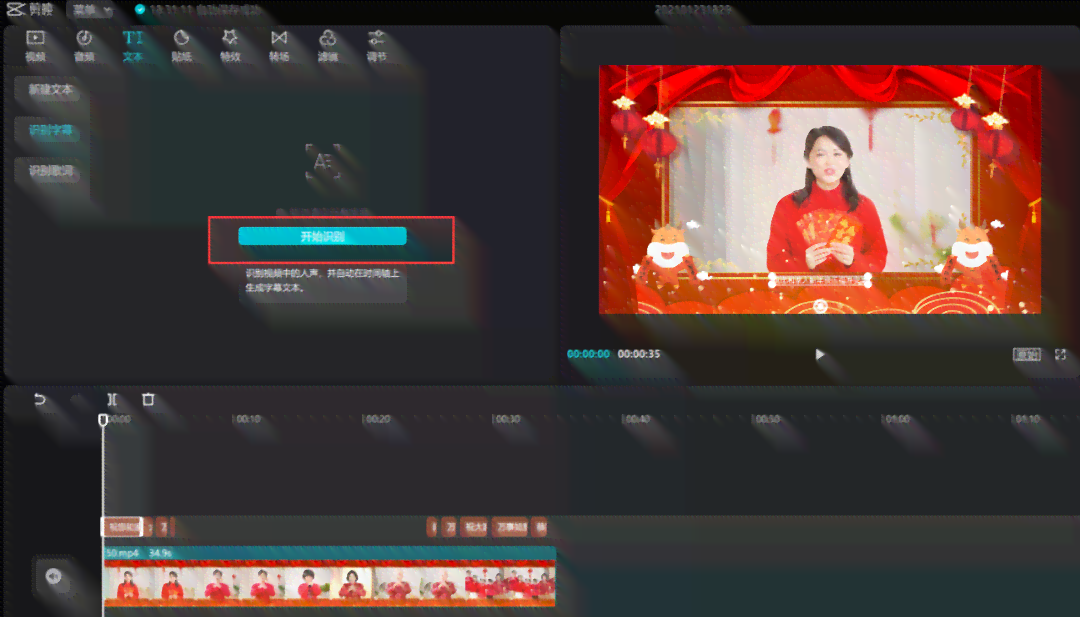
Task: Click the 开始识别 button
Action: [322, 236]
